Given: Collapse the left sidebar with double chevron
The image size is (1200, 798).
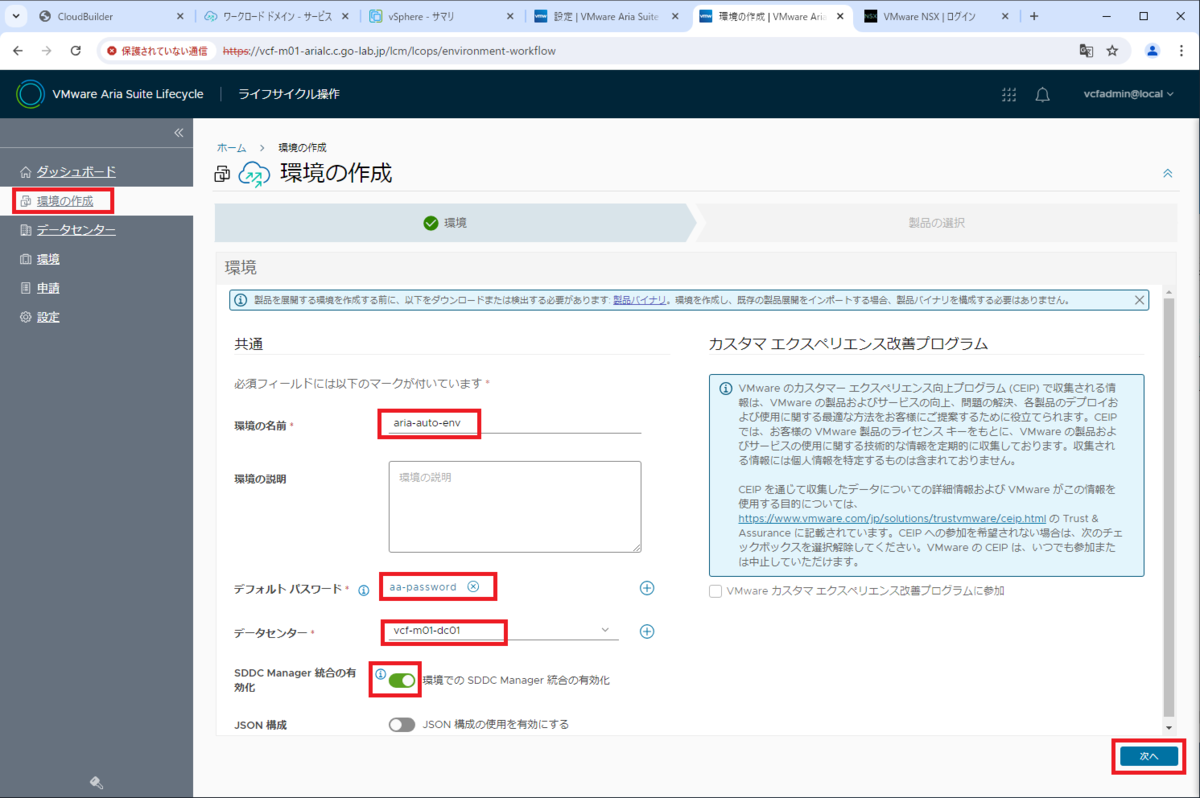Looking at the screenshot, I should click(x=179, y=133).
